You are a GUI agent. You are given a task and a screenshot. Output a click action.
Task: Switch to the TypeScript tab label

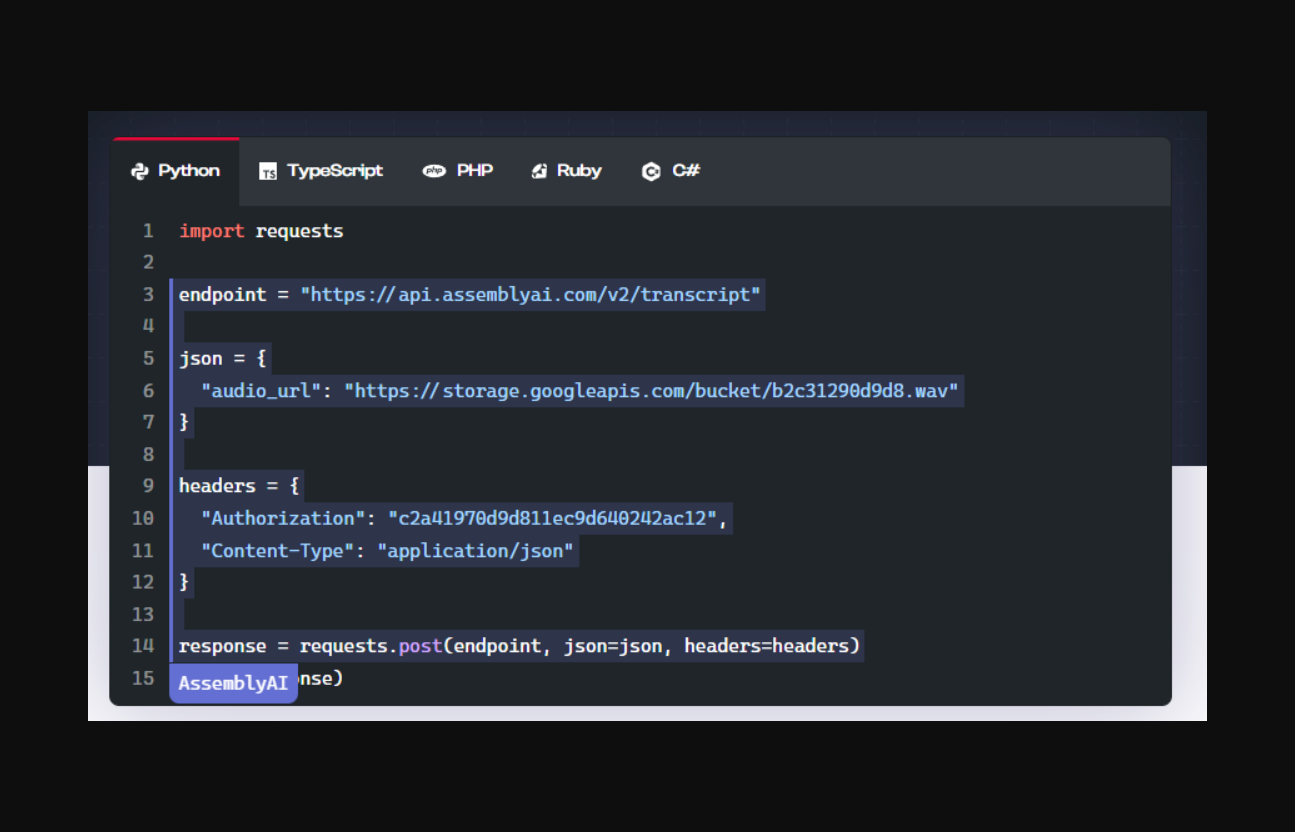pos(335,171)
